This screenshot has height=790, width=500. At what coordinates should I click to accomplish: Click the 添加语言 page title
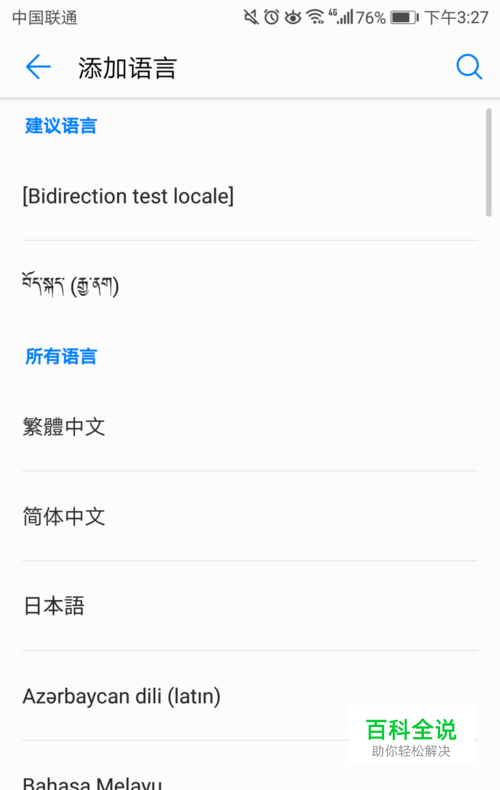[x=128, y=68]
